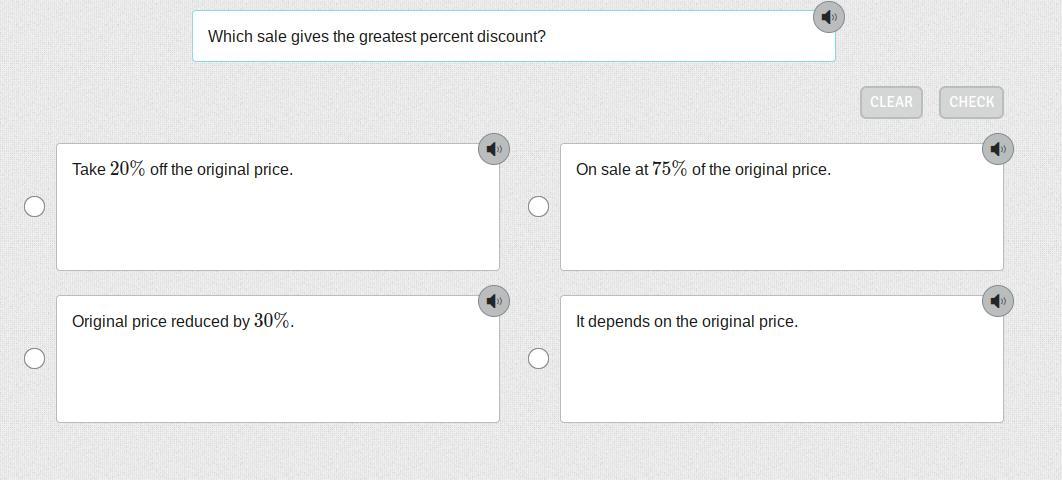
Task: Click the 75% math value in sale option
Action: click(670, 169)
